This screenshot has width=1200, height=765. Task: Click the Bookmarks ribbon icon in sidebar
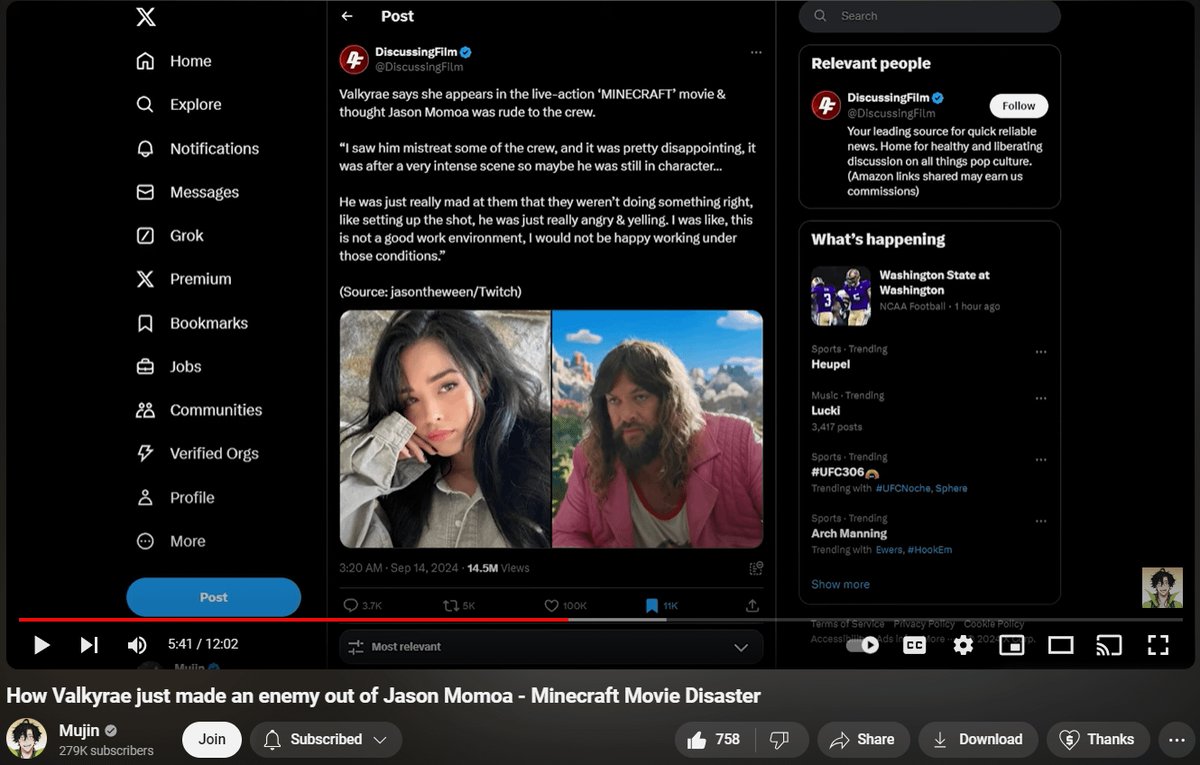coord(145,323)
